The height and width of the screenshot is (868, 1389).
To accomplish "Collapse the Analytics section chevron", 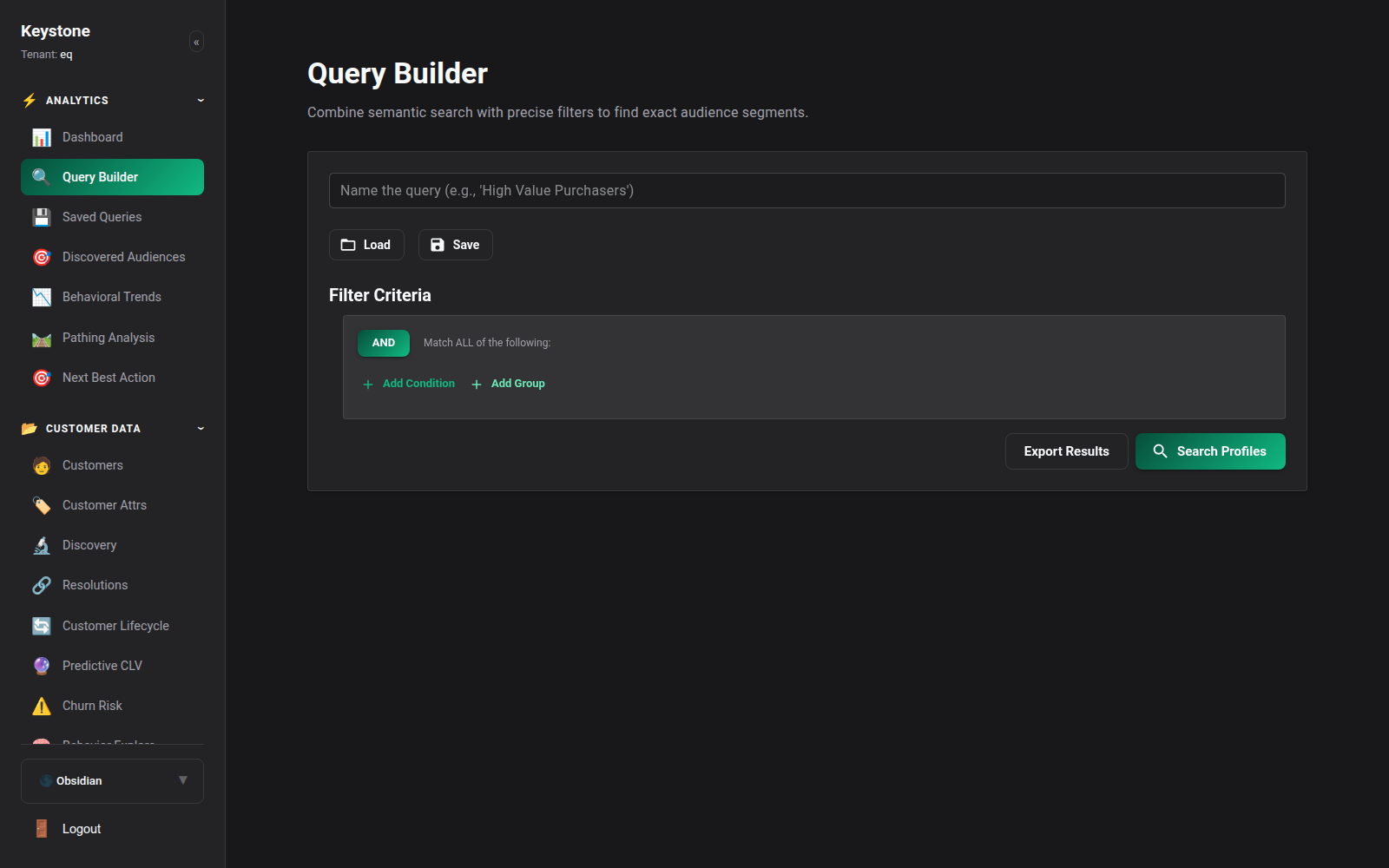I will coord(201,101).
